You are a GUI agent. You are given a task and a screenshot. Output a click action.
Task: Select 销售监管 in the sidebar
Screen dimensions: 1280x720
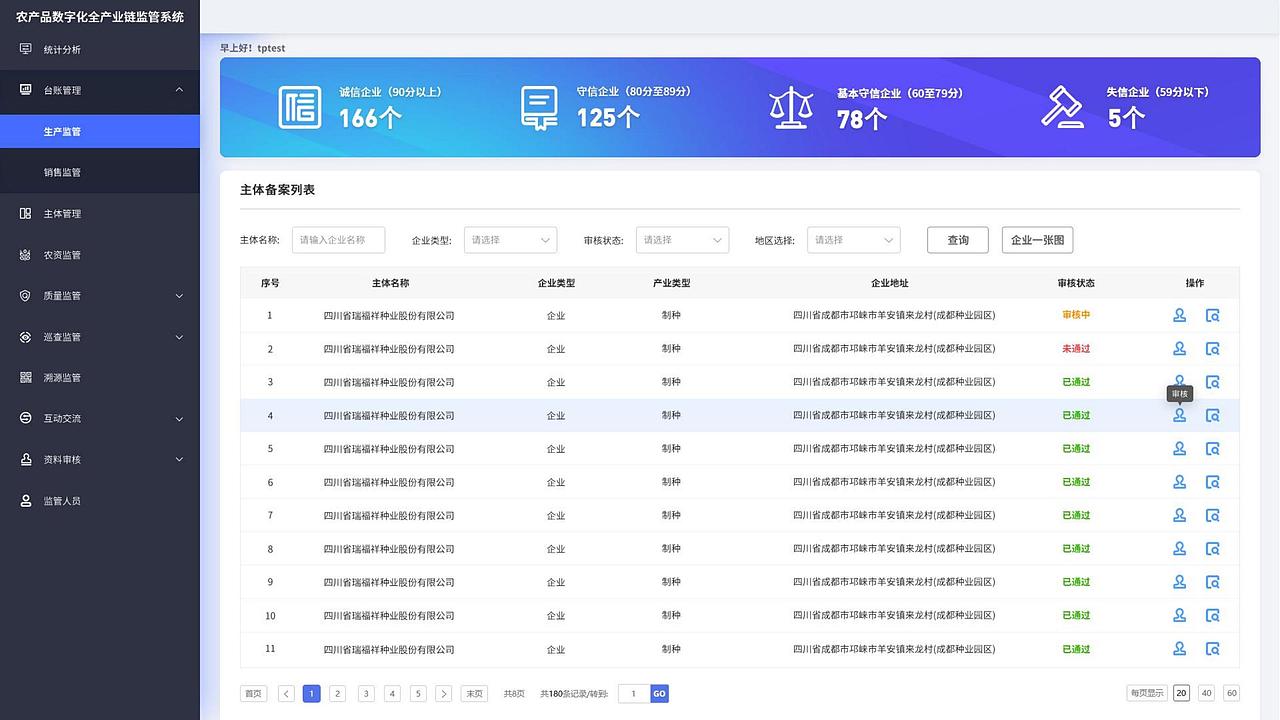click(100, 172)
